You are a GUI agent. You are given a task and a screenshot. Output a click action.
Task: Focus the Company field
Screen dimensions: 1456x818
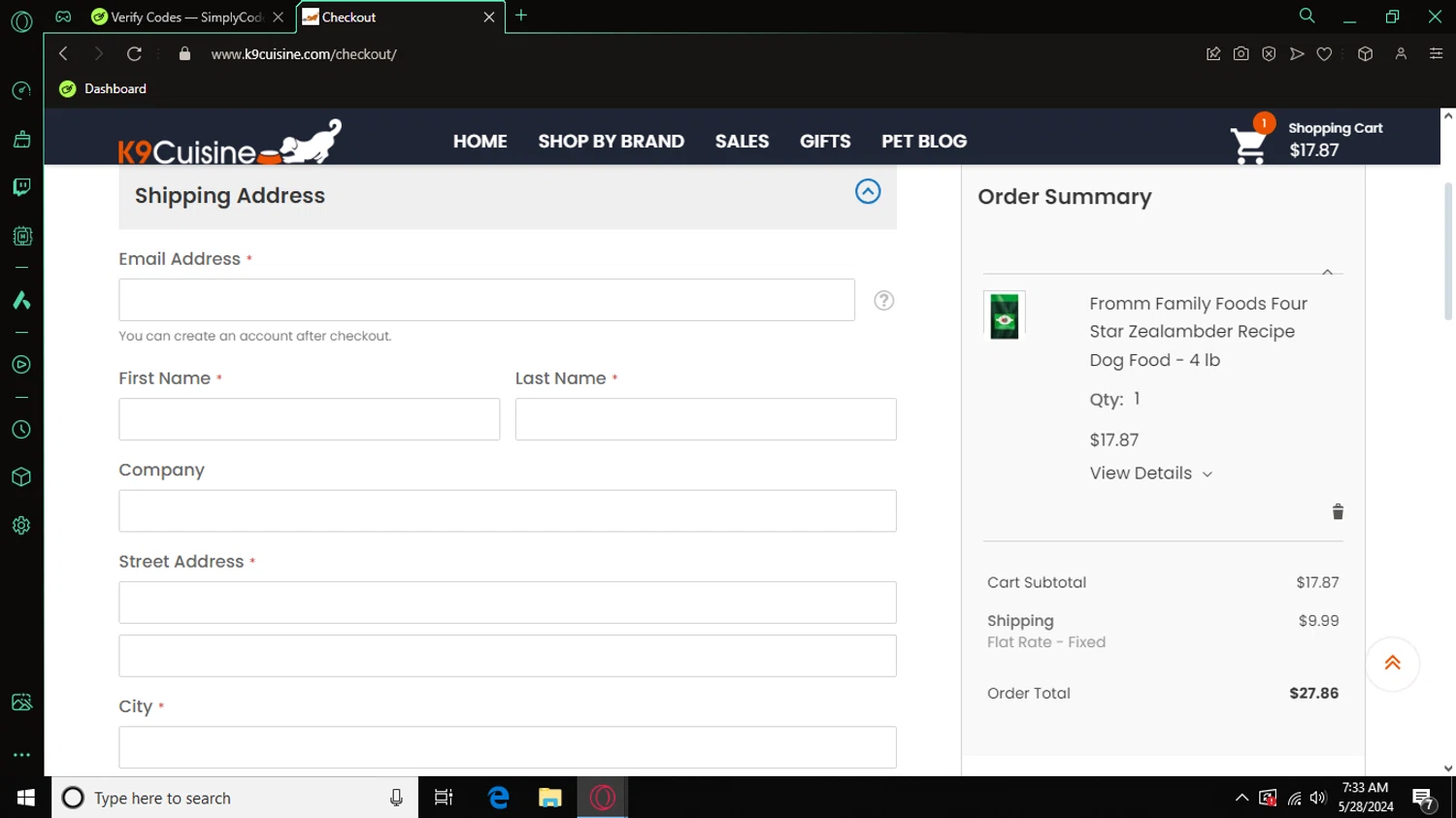pyautogui.click(x=508, y=510)
